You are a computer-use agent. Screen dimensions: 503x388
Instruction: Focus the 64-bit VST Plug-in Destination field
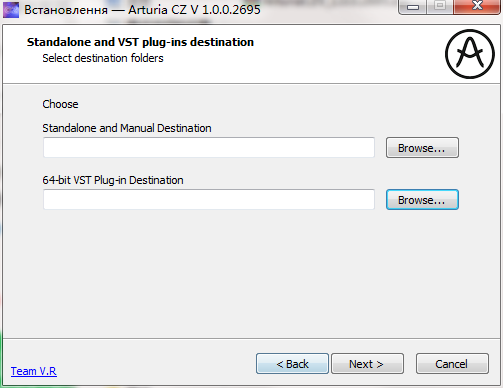209,199
